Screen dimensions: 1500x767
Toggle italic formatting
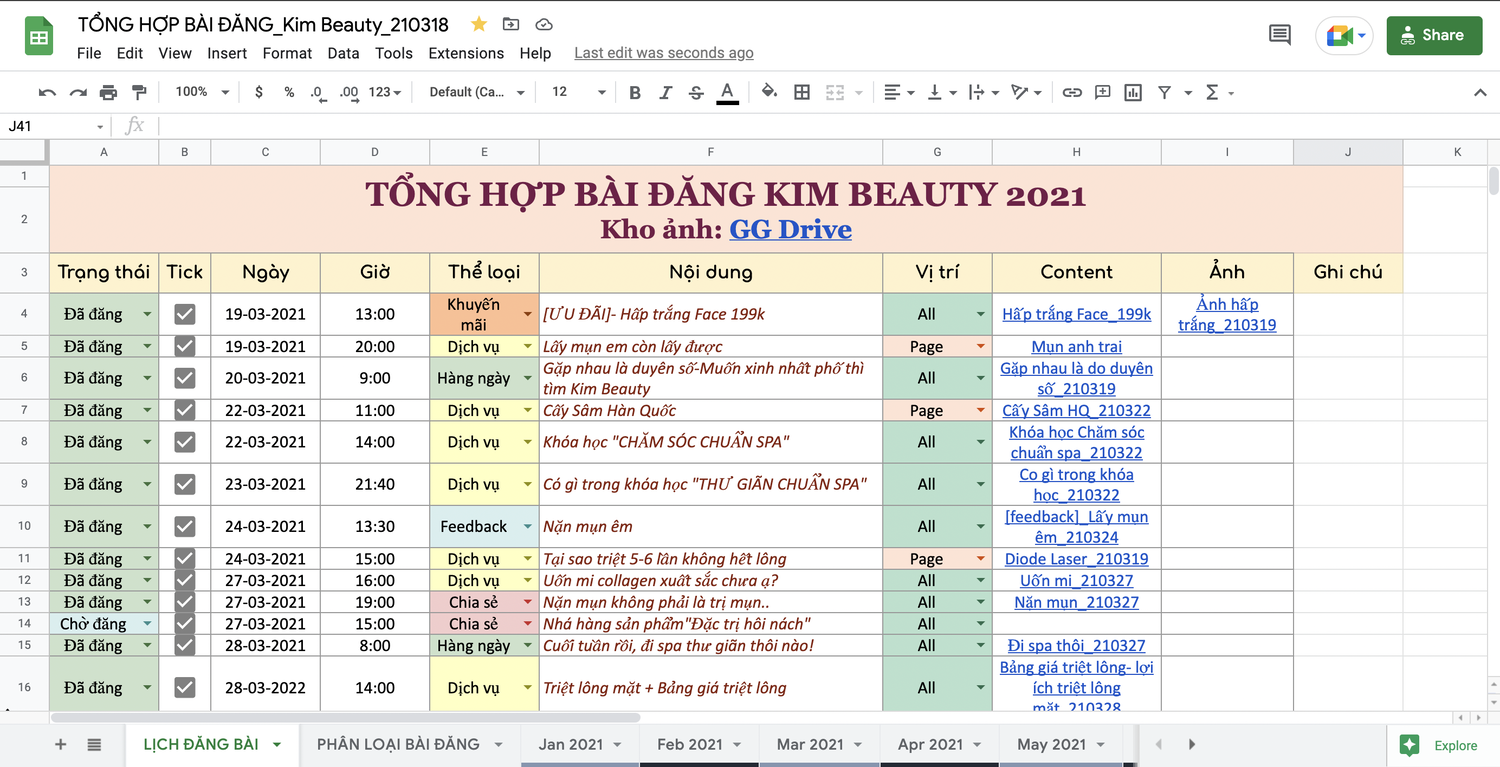tap(666, 92)
